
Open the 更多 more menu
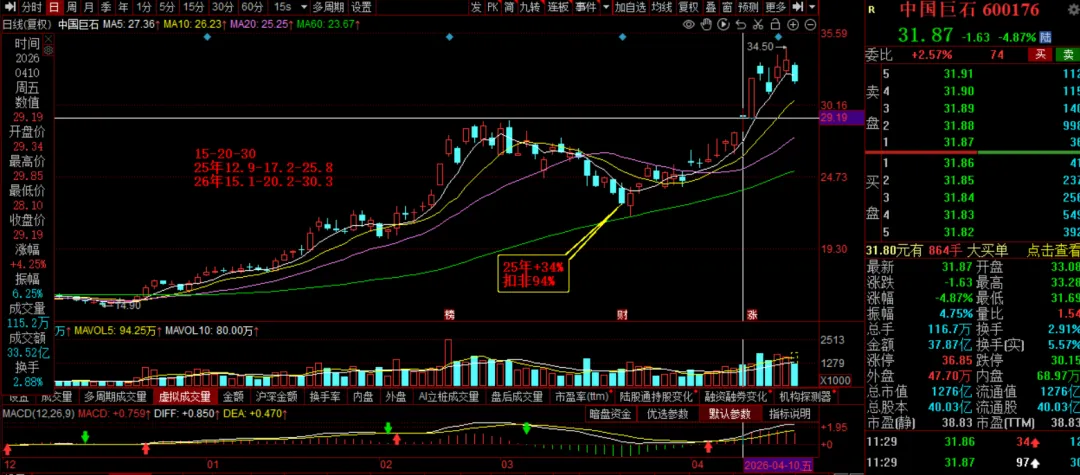pyautogui.click(x=775, y=8)
